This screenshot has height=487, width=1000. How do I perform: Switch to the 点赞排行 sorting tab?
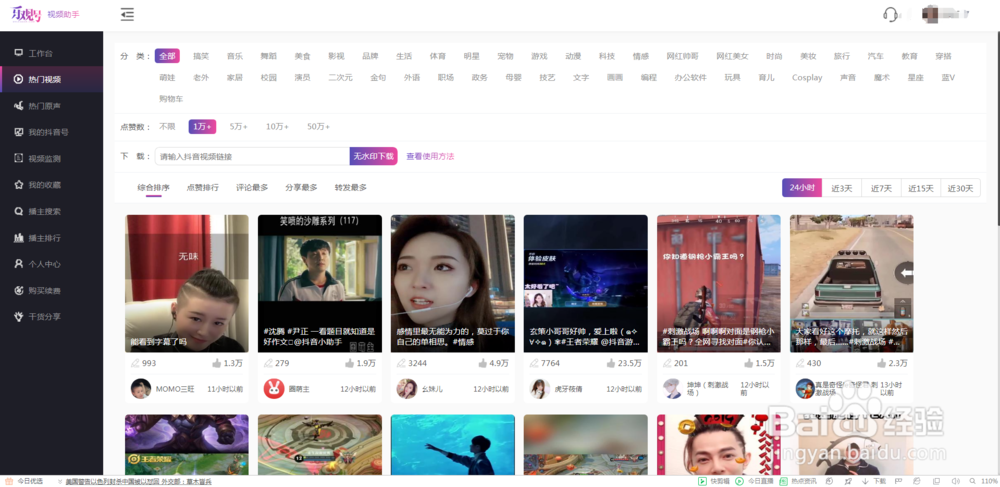[x=203, y=188]
